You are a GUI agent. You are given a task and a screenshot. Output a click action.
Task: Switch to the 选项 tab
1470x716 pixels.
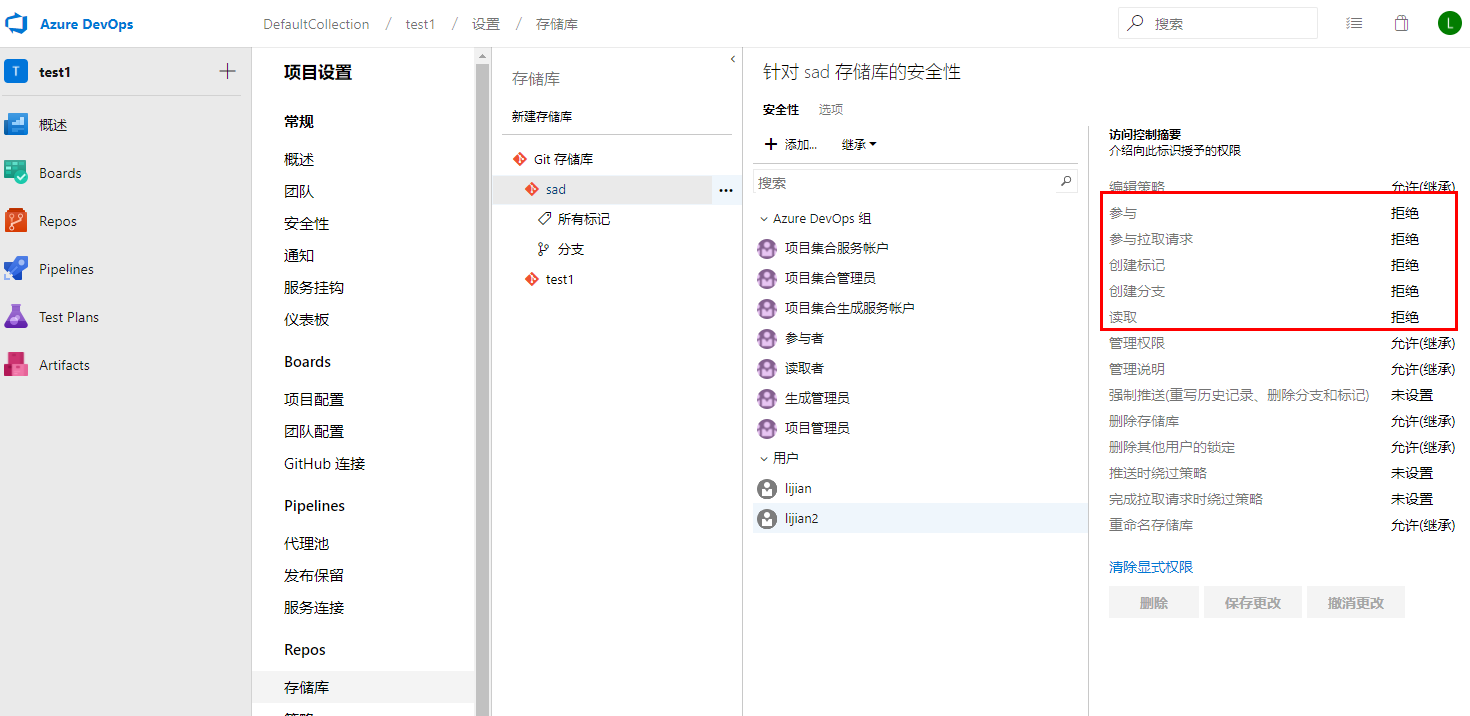(831, 110)
